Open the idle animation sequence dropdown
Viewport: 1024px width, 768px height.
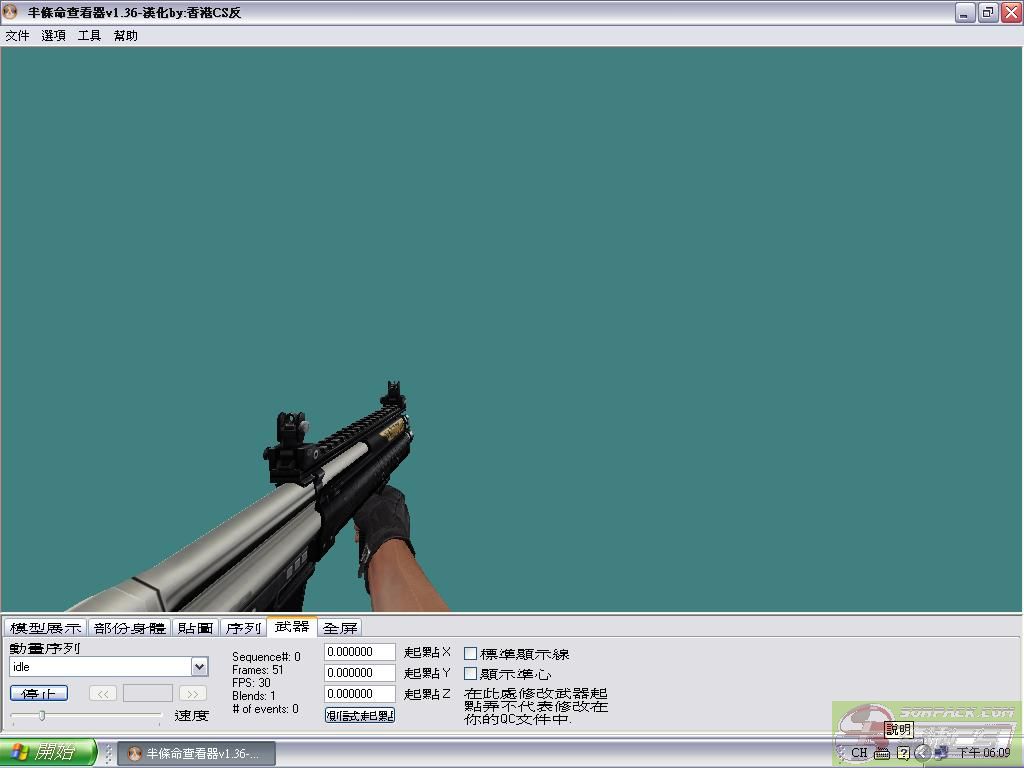click(199, 667)
